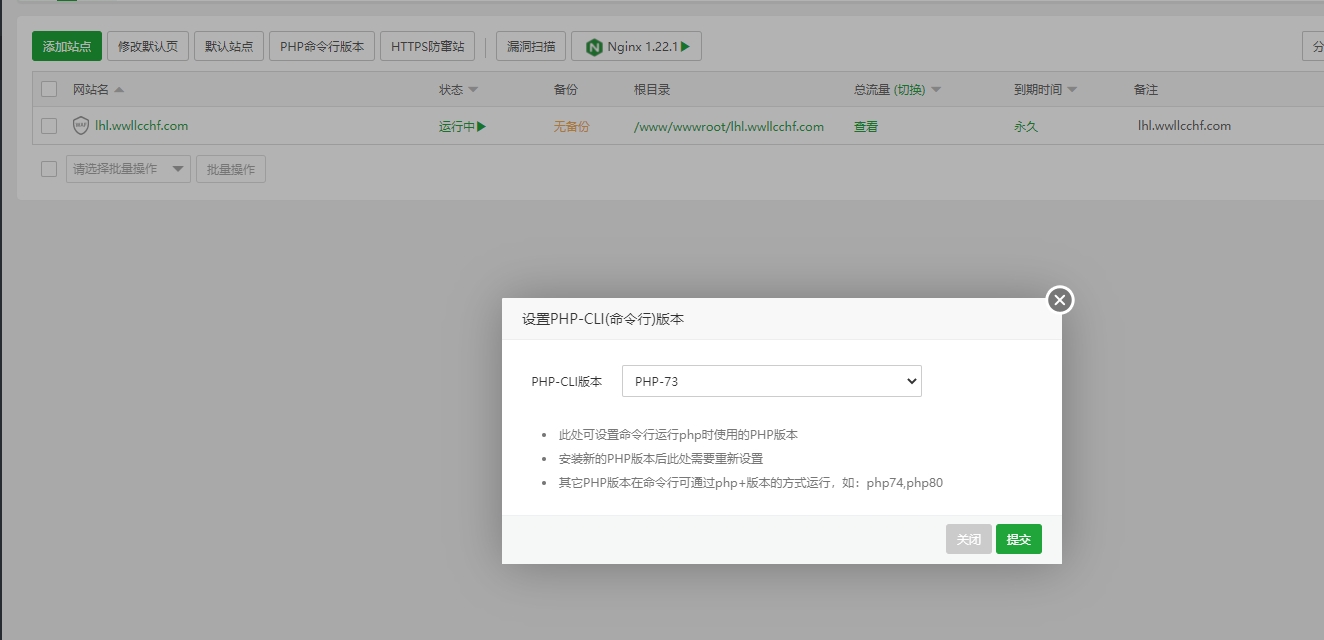Open PHP命令行版本 toolbar item

[322, 47]
